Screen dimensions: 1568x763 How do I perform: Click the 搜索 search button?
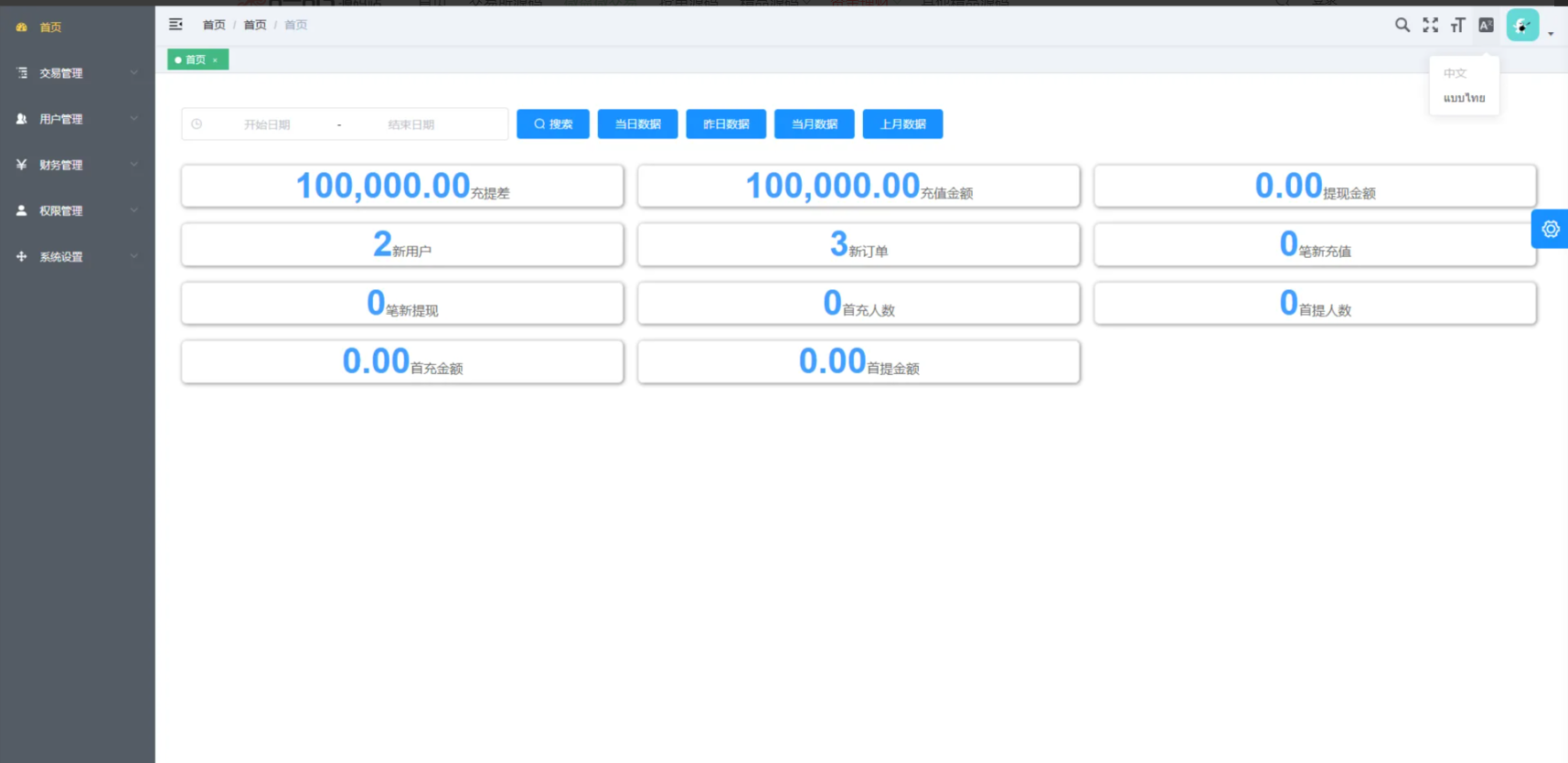coord(552,124)
